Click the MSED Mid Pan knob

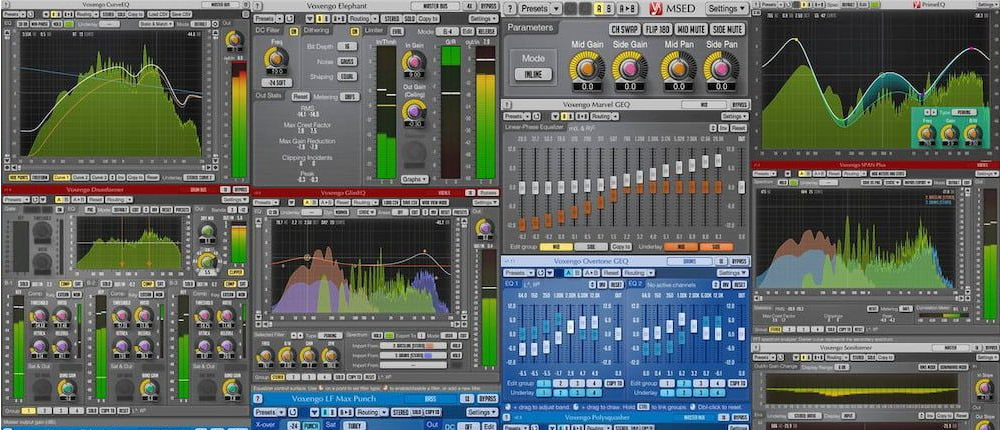coord(678,68)
